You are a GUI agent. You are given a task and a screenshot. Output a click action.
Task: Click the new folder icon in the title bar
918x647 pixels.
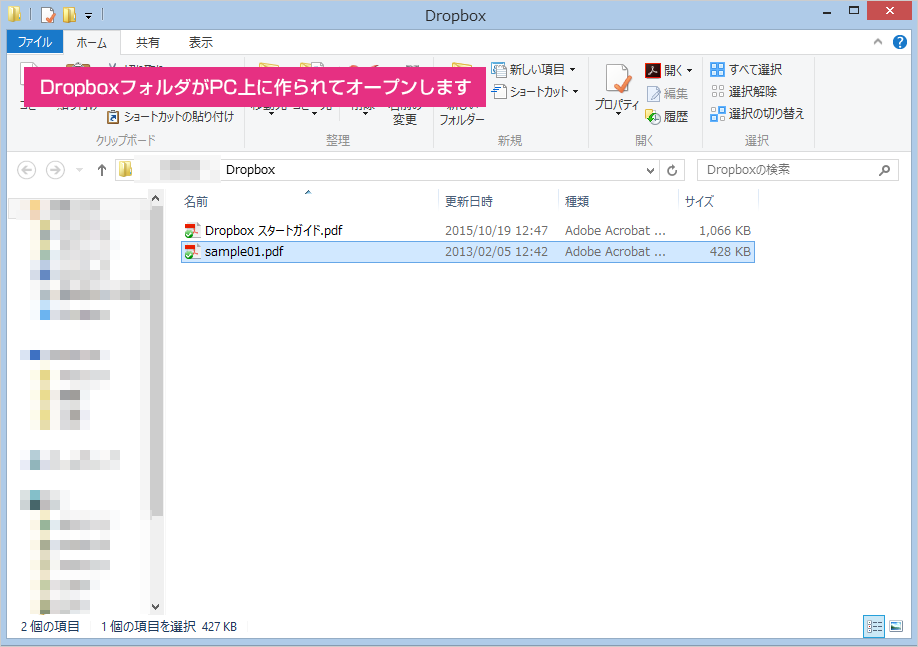(70, 14)
